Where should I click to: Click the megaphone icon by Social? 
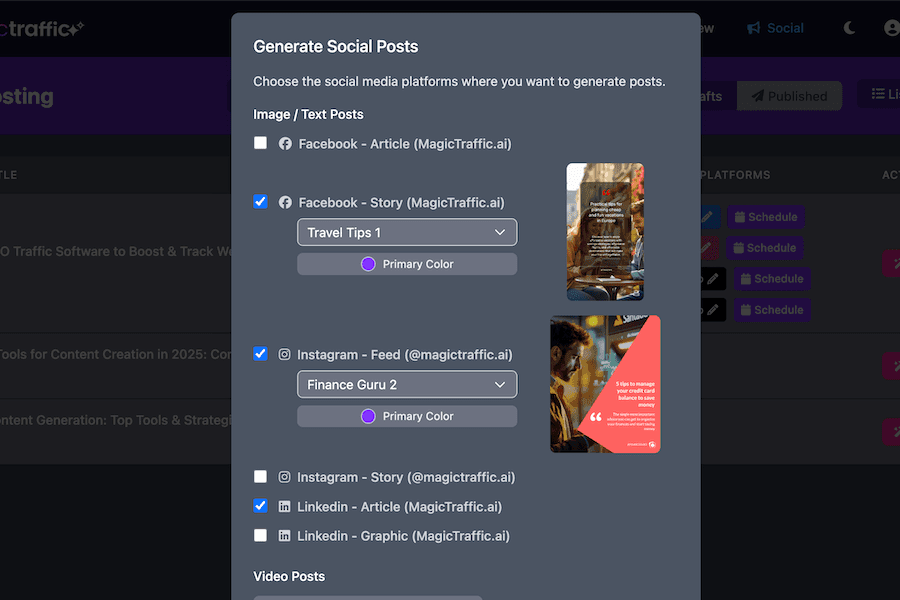pyautogui.click(x=753, y=27)
